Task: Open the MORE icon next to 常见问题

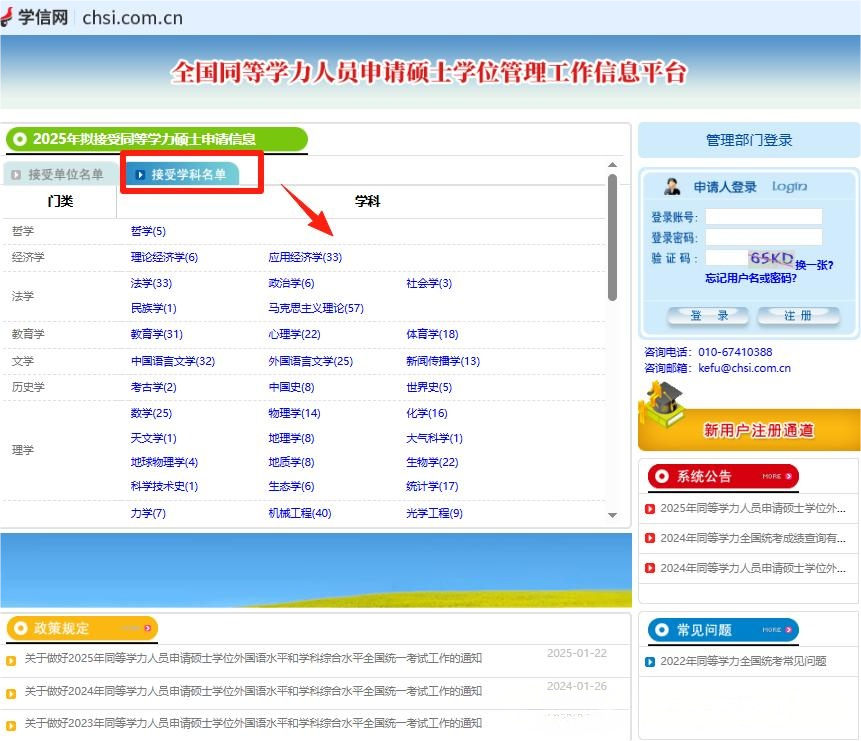Action: click(778, 630)
